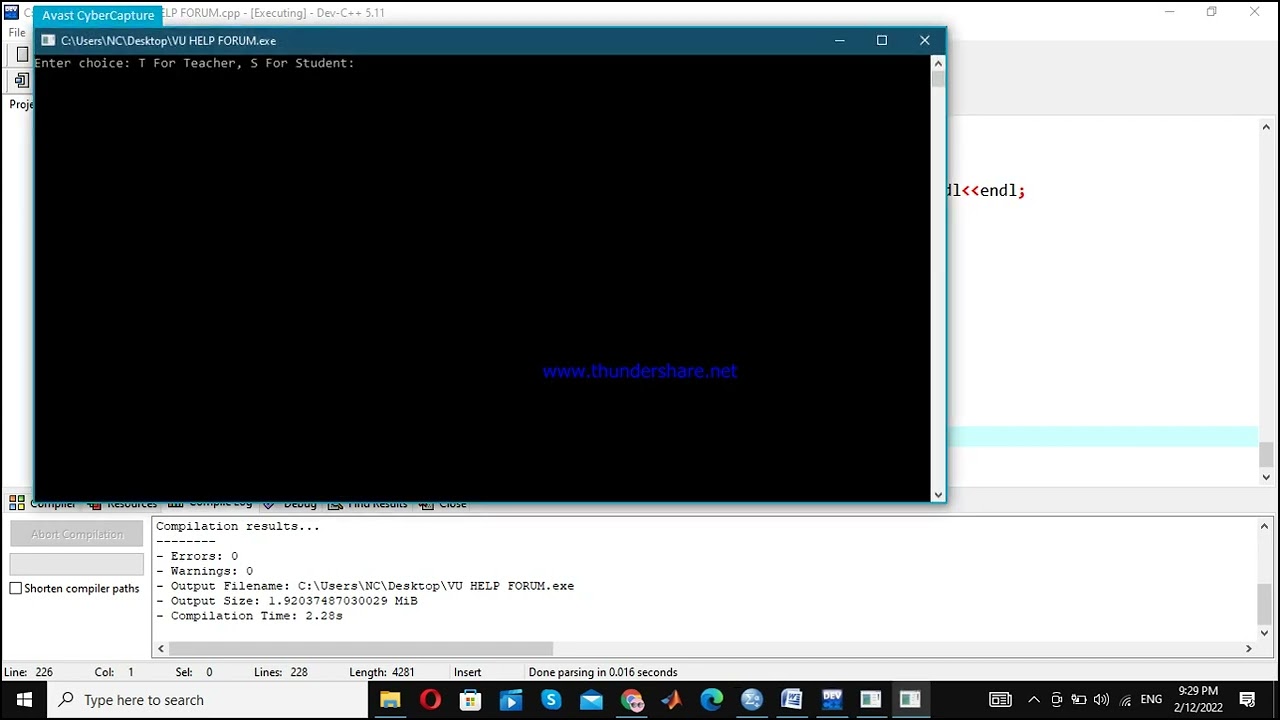Launch Opera browser from the taskbar

[x=430, y=700]
